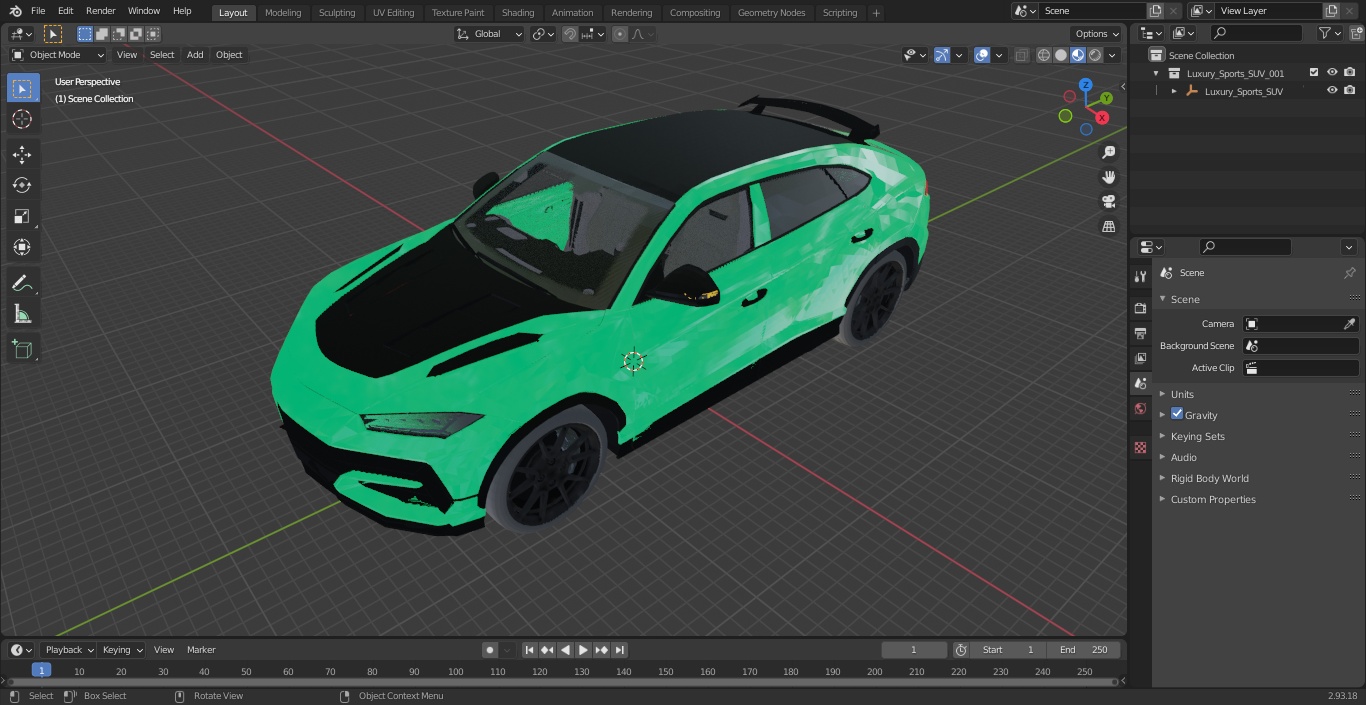Open the View Layer properties tab

click(1140, 358)
